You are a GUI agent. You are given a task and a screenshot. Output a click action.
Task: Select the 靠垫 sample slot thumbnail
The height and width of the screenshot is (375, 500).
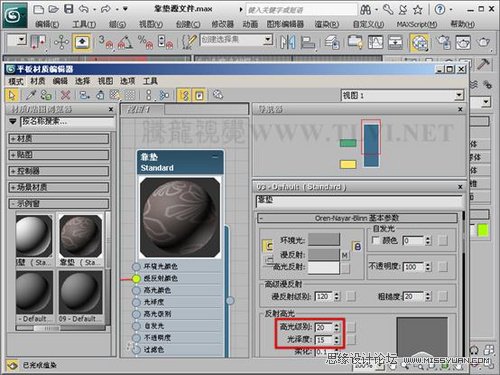[x=80, y=236]
